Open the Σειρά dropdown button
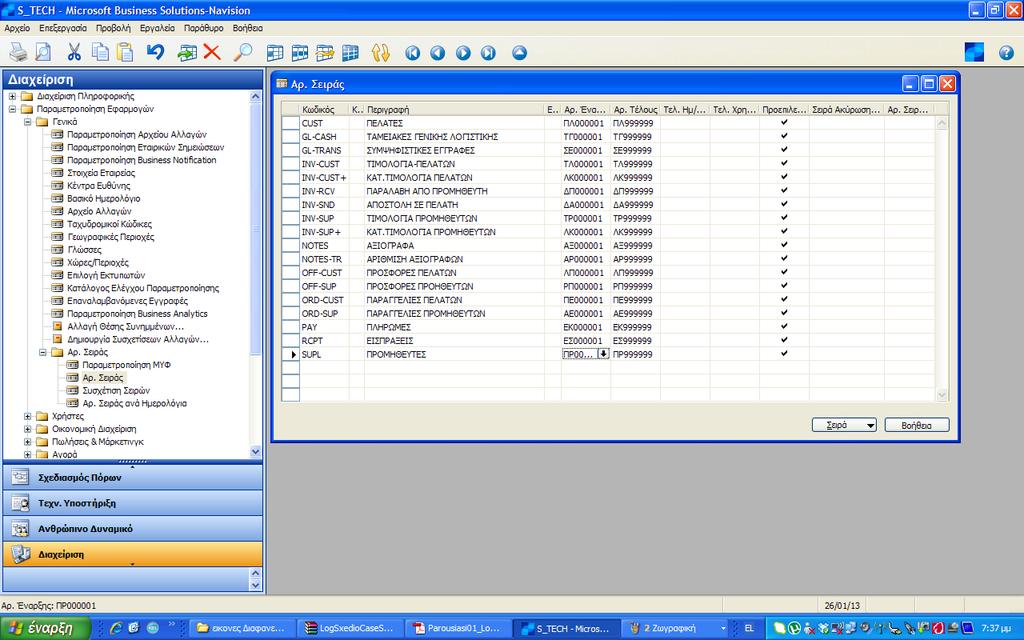Image resolution: width=1024 pixels, height=640 pixels. (844, 425)
